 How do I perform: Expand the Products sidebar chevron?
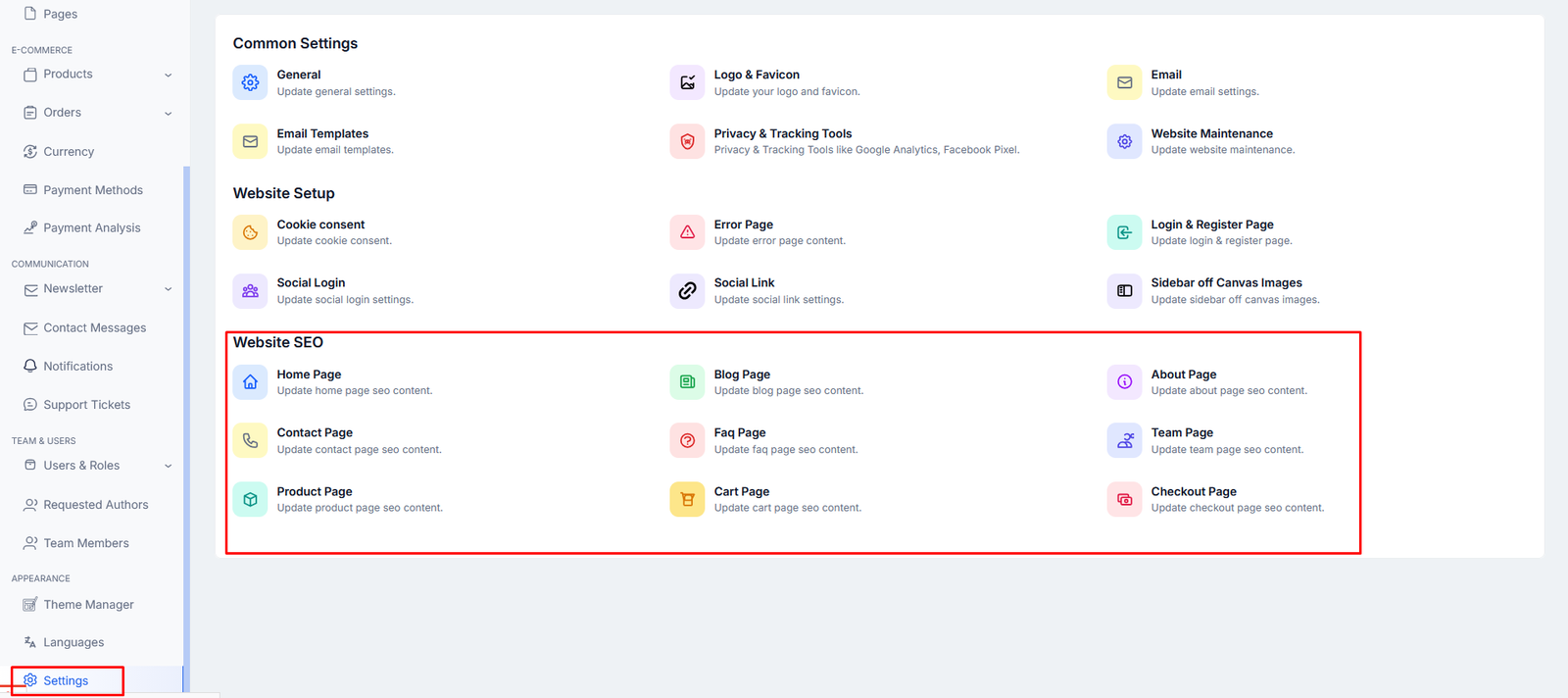pos(168,75)
